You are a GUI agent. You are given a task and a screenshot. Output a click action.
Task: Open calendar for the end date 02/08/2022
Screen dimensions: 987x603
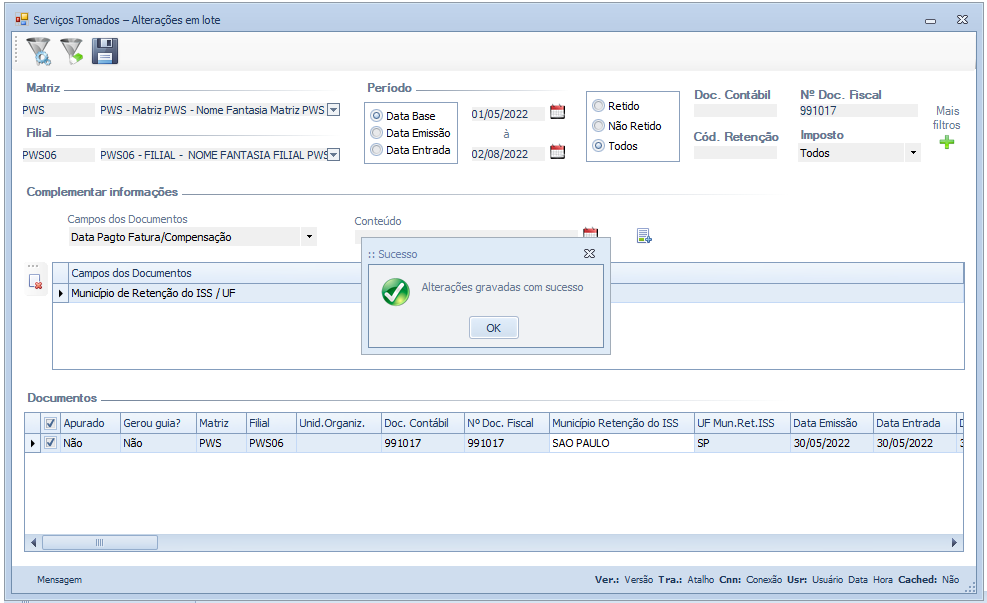[558, 152]
